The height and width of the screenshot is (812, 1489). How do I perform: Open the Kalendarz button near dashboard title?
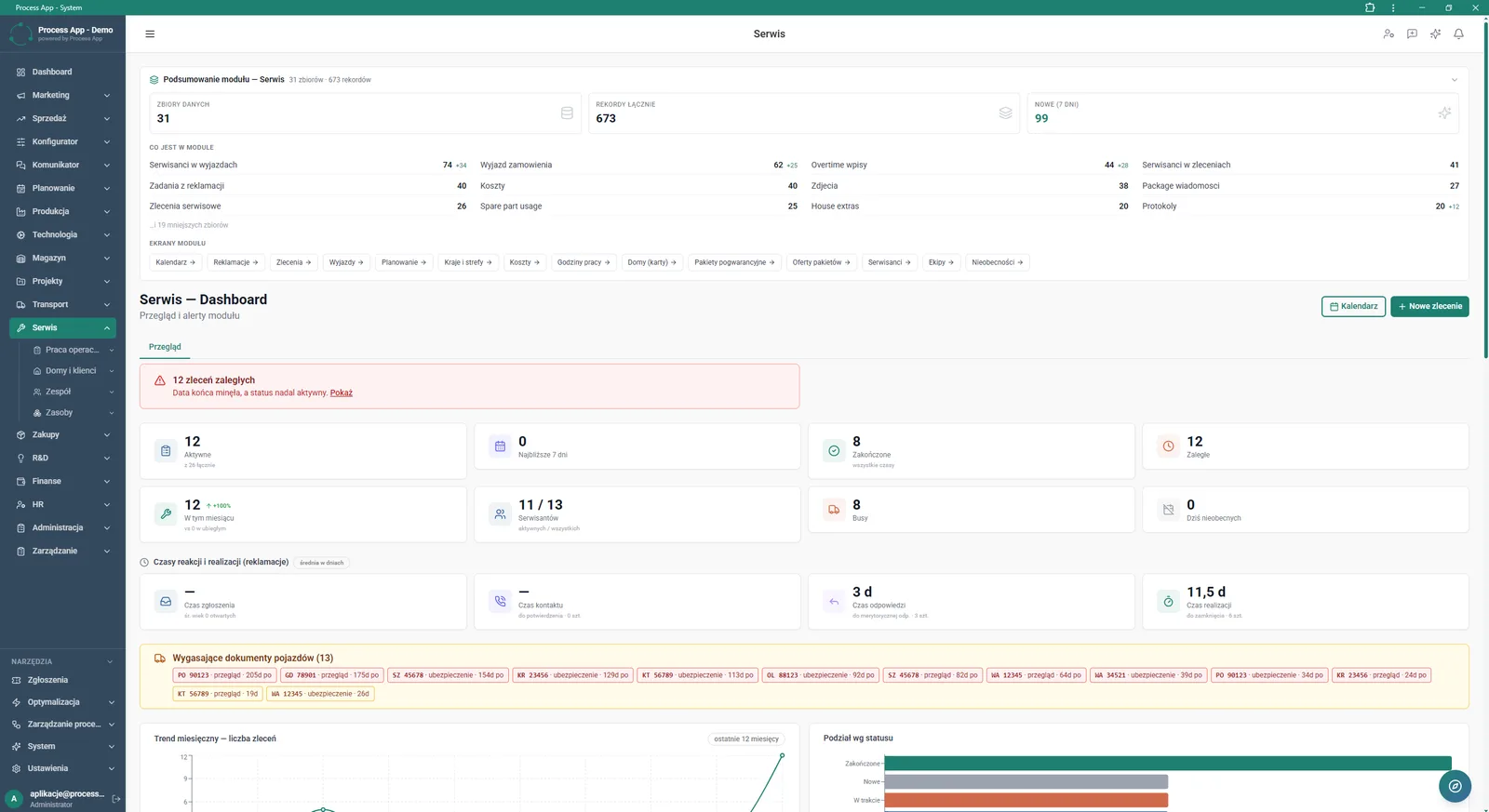[1353, 306]
